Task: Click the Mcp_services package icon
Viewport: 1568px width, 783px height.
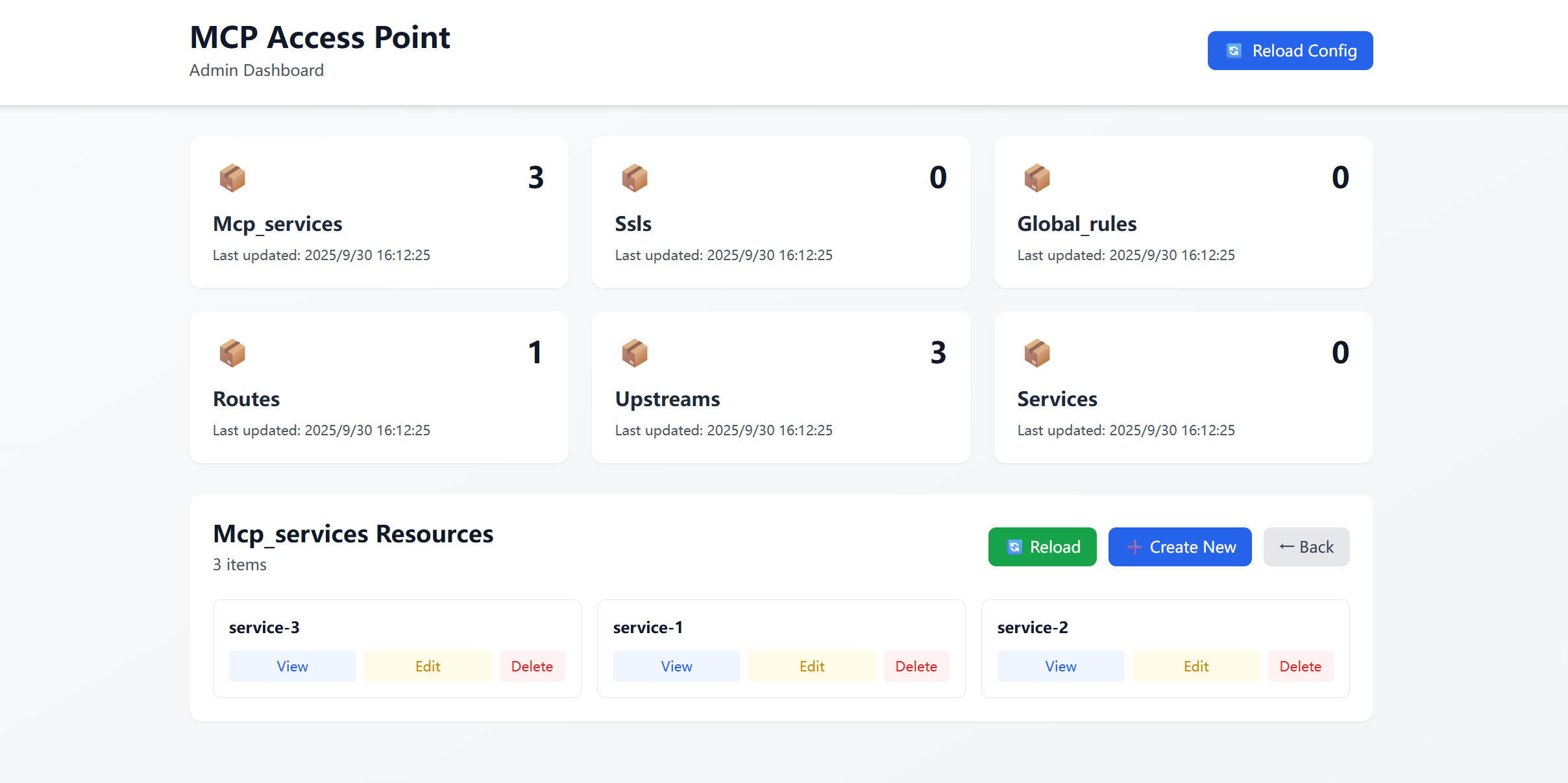Action: 232,178
